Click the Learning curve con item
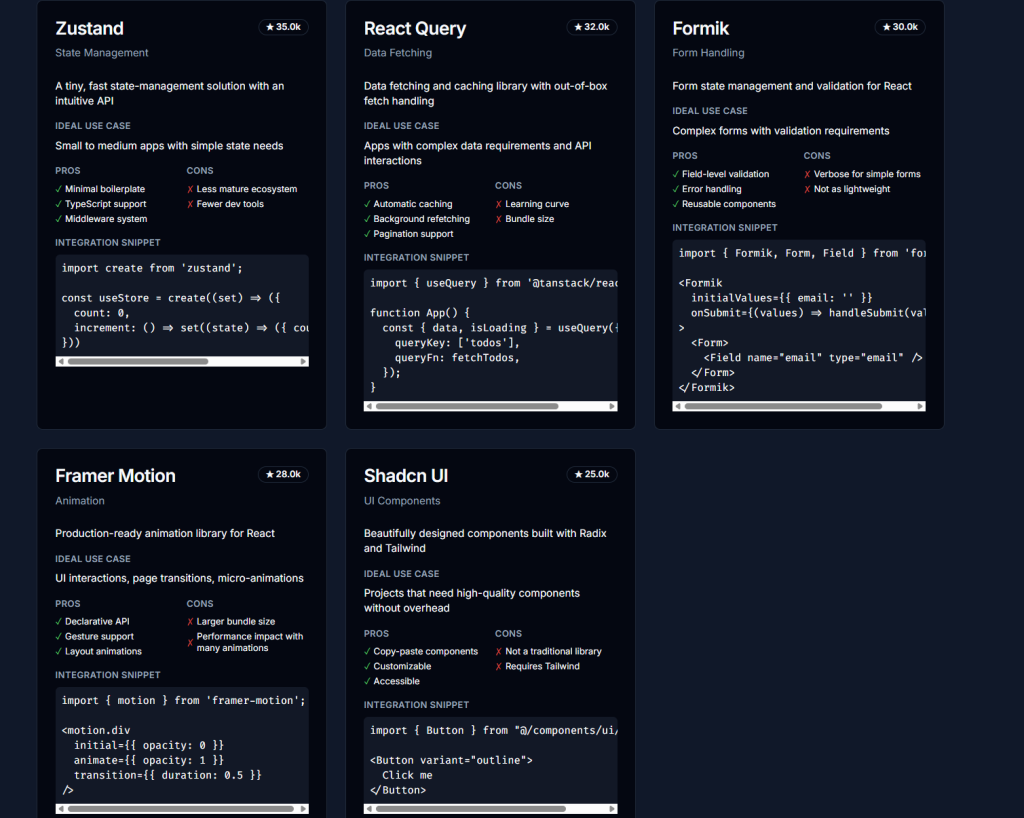Image resolution: width=1024 pixels, height=818 pixels. 532,204
